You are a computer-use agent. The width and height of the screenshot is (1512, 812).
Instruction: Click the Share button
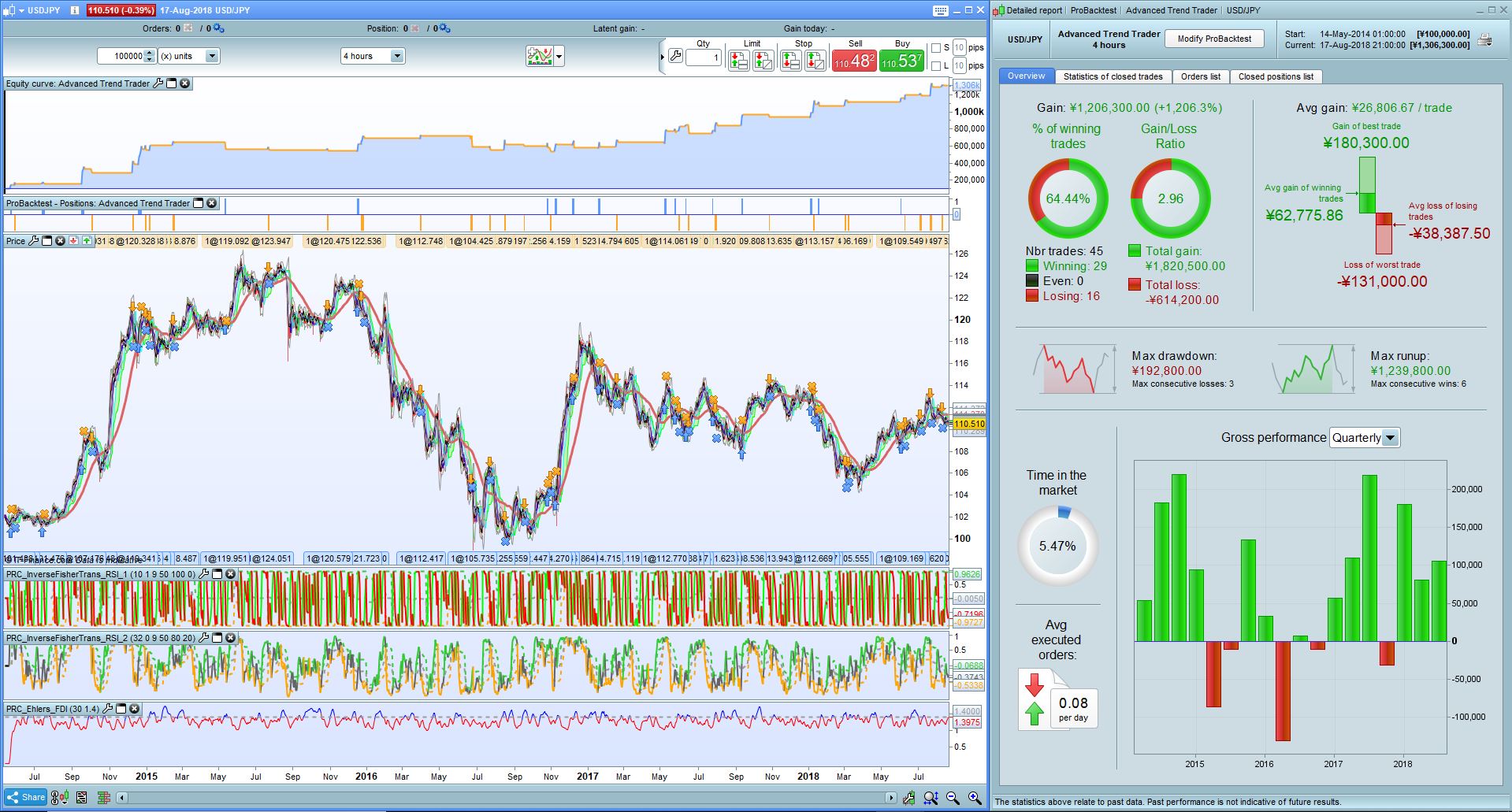pos(26,798)
